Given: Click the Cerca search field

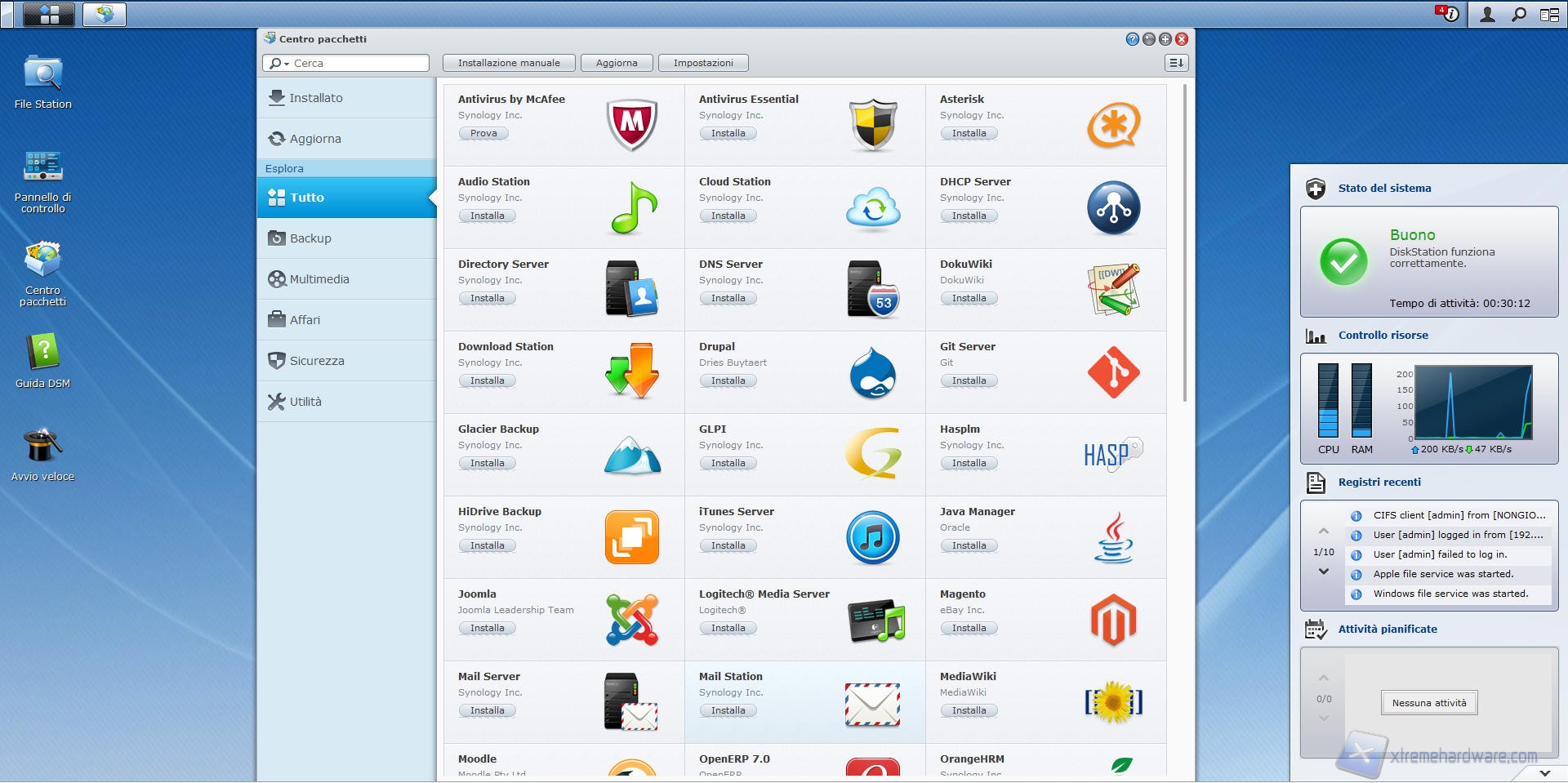Looking at the screenshot, I should click(x=358, y=63).
